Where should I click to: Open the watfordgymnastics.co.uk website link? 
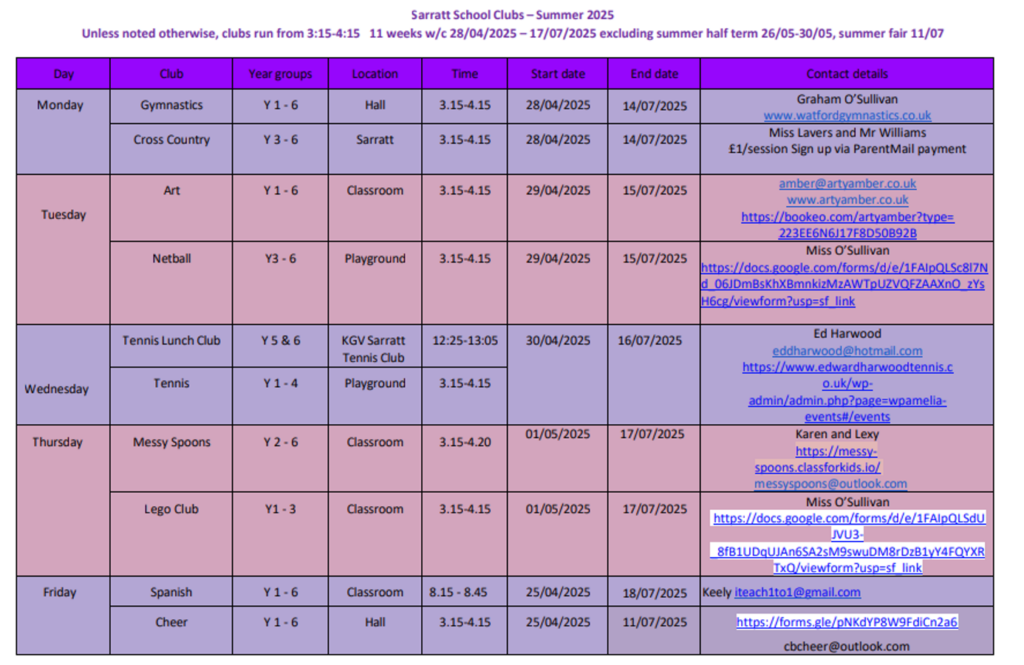[x=847, y=116]
